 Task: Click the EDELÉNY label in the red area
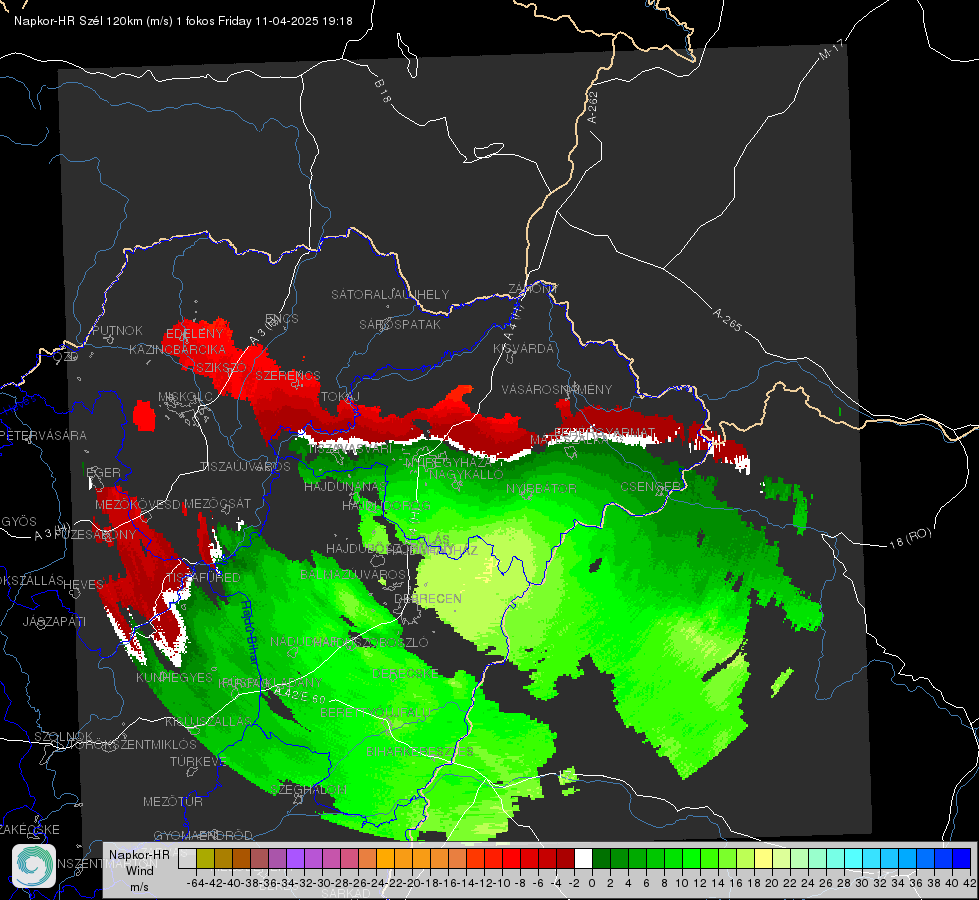coord(194,334)
